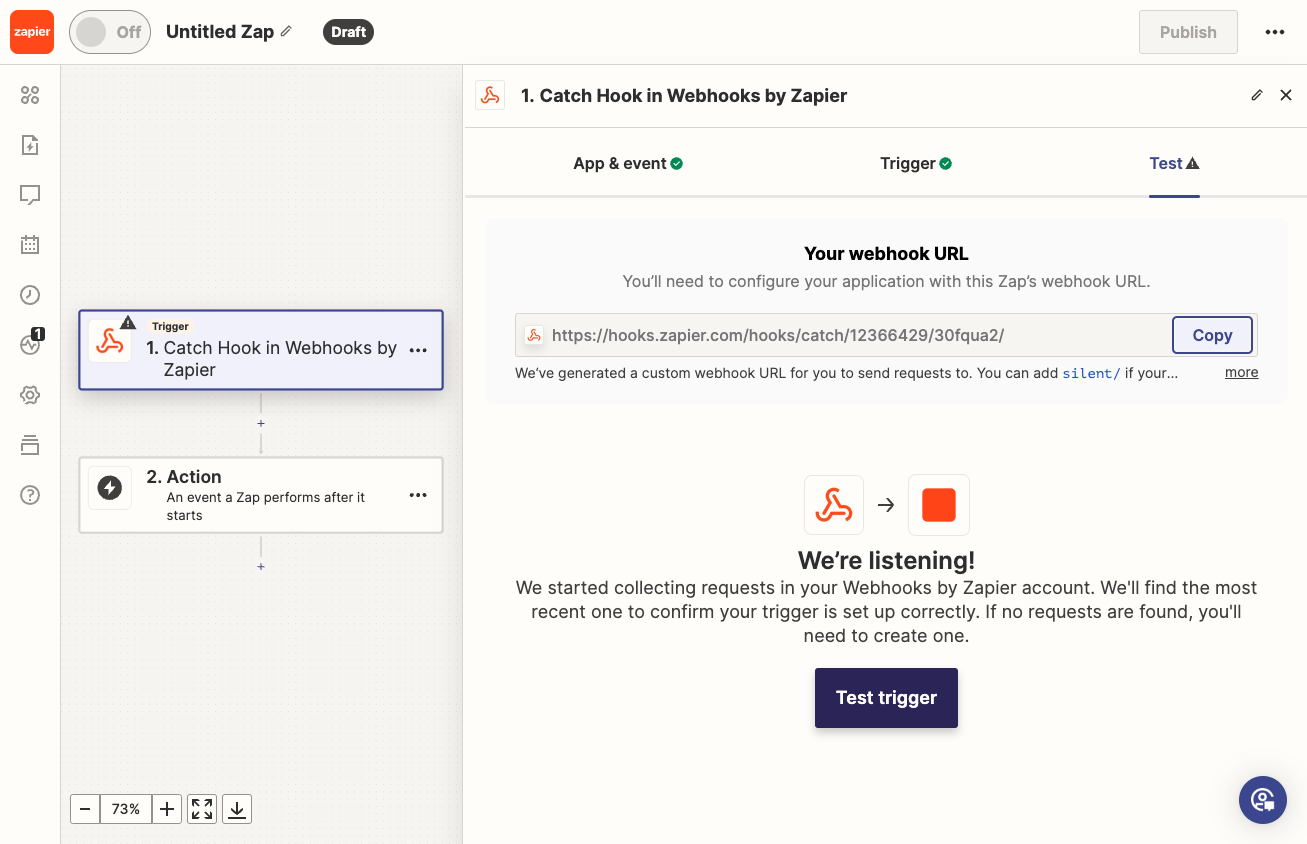1307x844 pixels.
Task: Open the help question mark sidebar icon
Action: coord(30,495)
